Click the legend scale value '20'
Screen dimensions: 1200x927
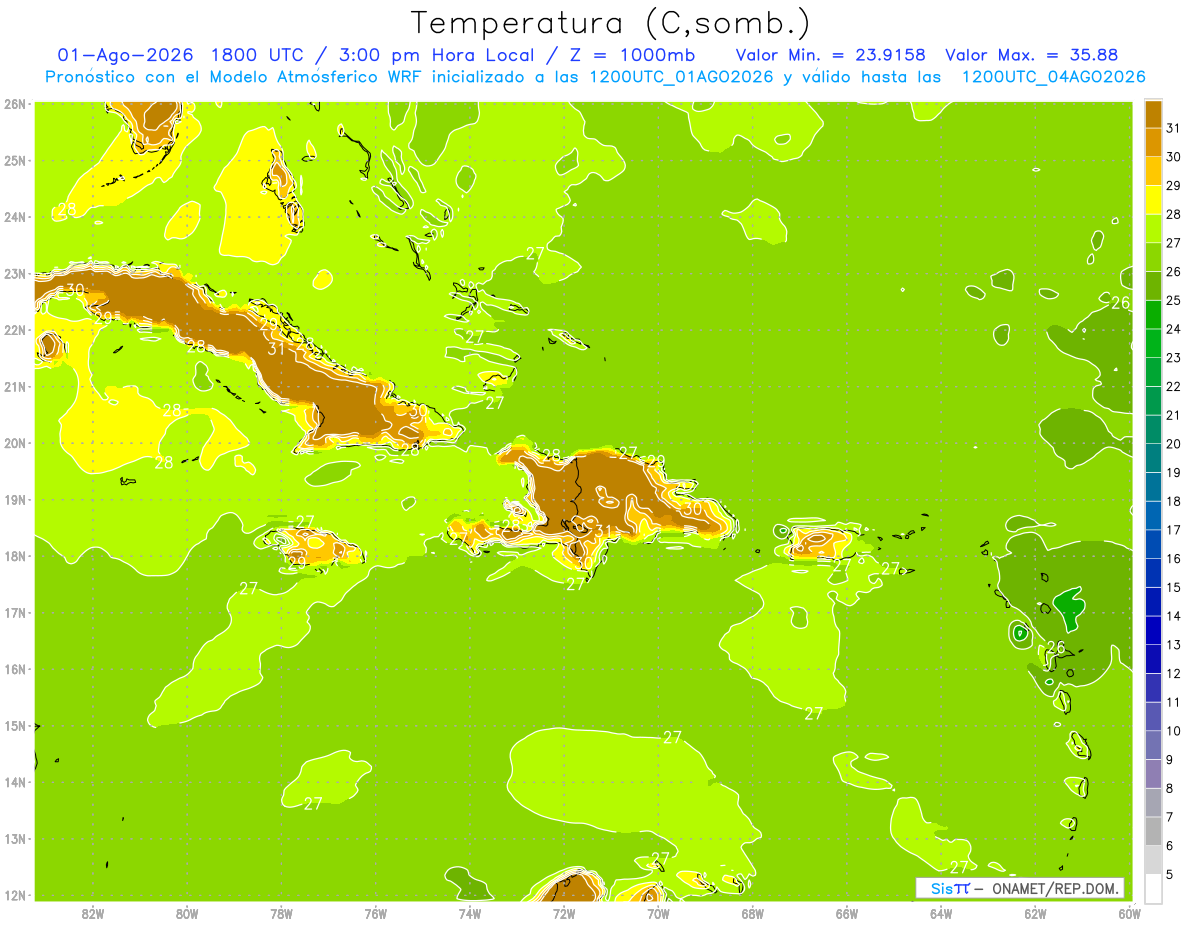(x=1174, y=444)
